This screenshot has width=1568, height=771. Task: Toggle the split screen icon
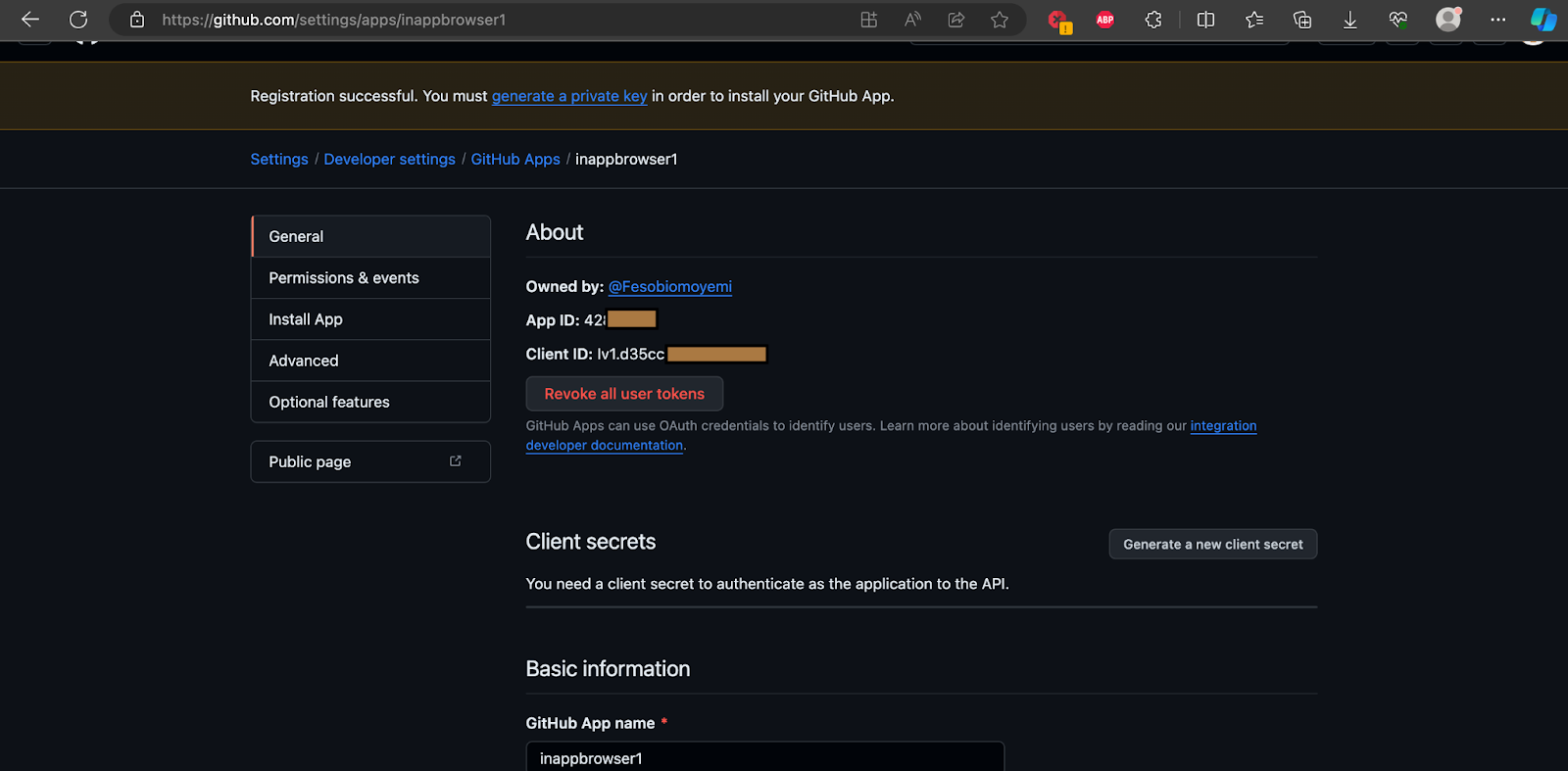tap(1206, 20)
